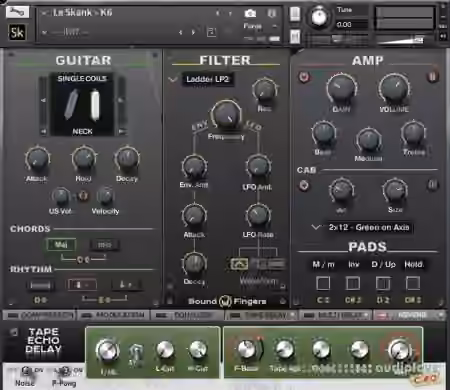The width and height of the screenshot is (450, 390).
Task: Select the first LFO waveform icon
Action: coord(239,264)
